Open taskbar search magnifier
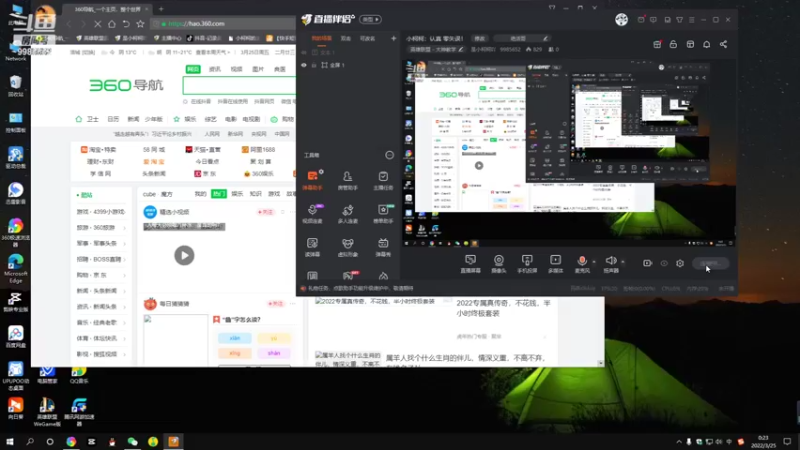The width and height of the screenshot is (800, 450). [x=30, y=442]
